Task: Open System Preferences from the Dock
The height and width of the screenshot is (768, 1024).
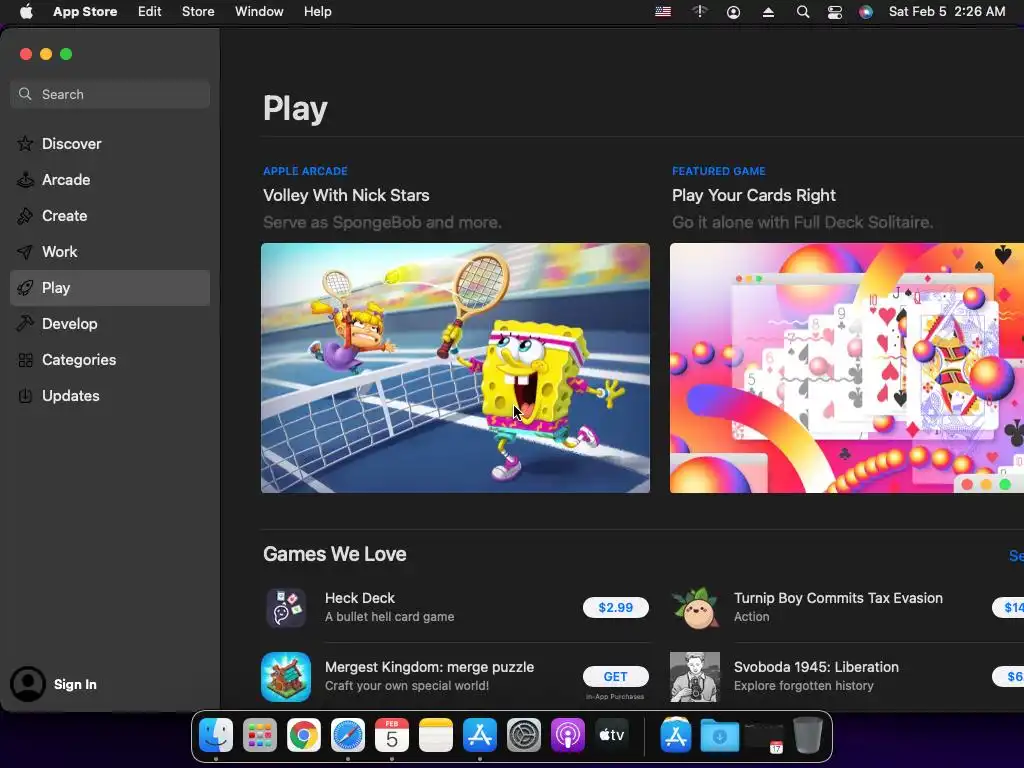Action: [x=524, y=736]
